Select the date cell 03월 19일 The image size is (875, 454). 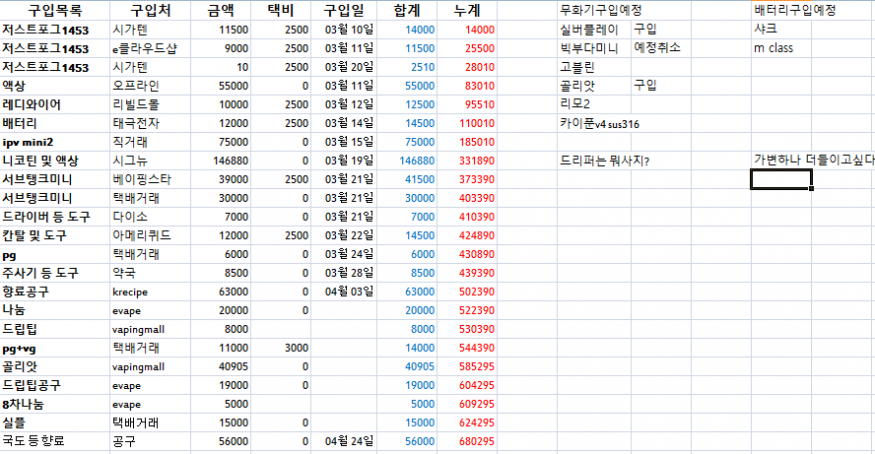pyautogui.click(x=344, y=161)
